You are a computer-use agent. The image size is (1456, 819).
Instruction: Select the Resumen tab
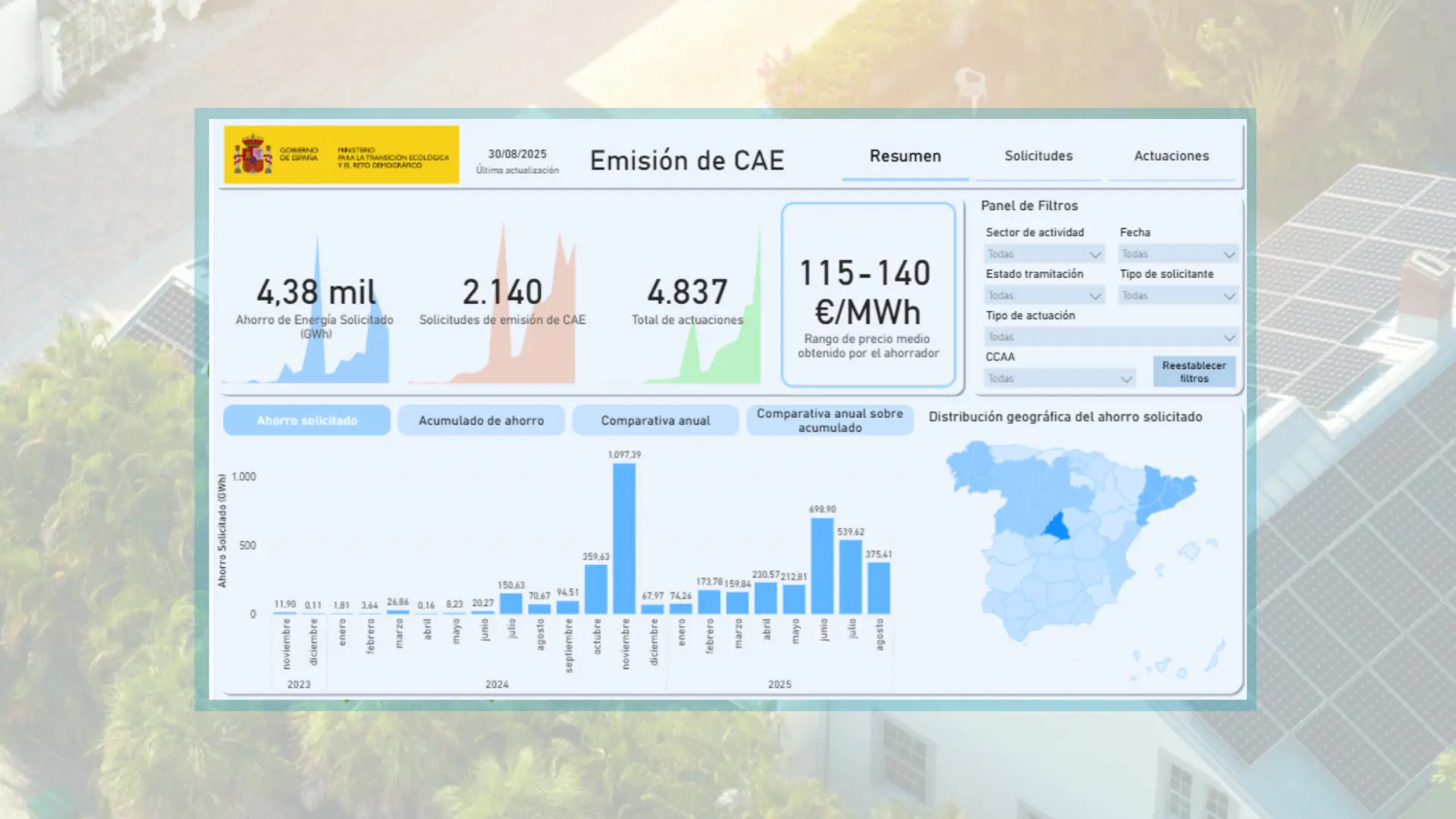pyautogui.click(x=905, y=156)
